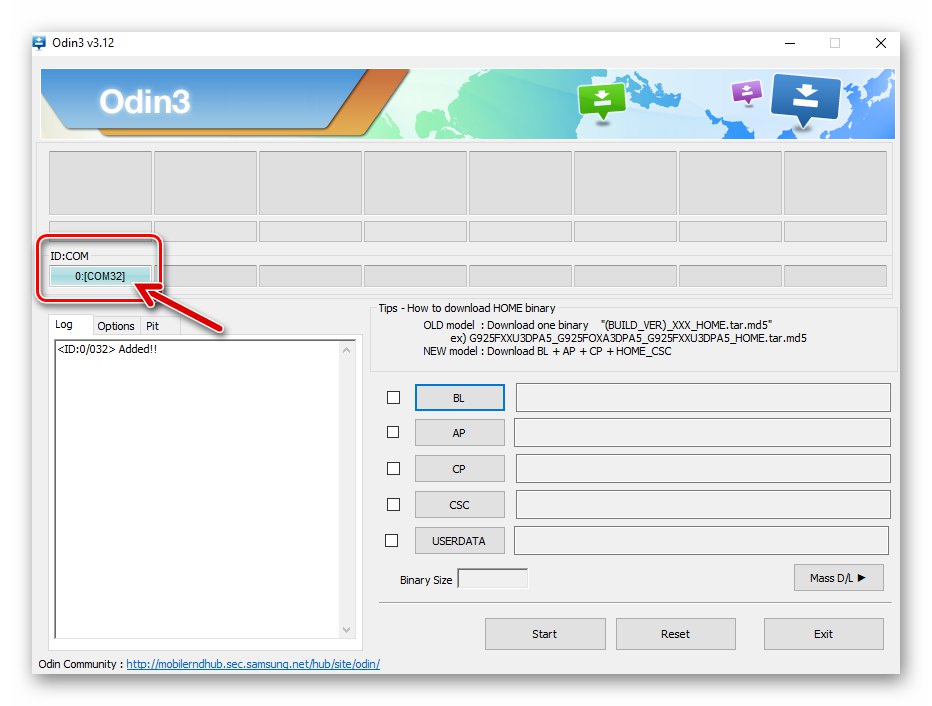This screenshot has height=706, width=932.
Task: Open the Odin Community samsung.net link
Action: (x=253, y=664)
